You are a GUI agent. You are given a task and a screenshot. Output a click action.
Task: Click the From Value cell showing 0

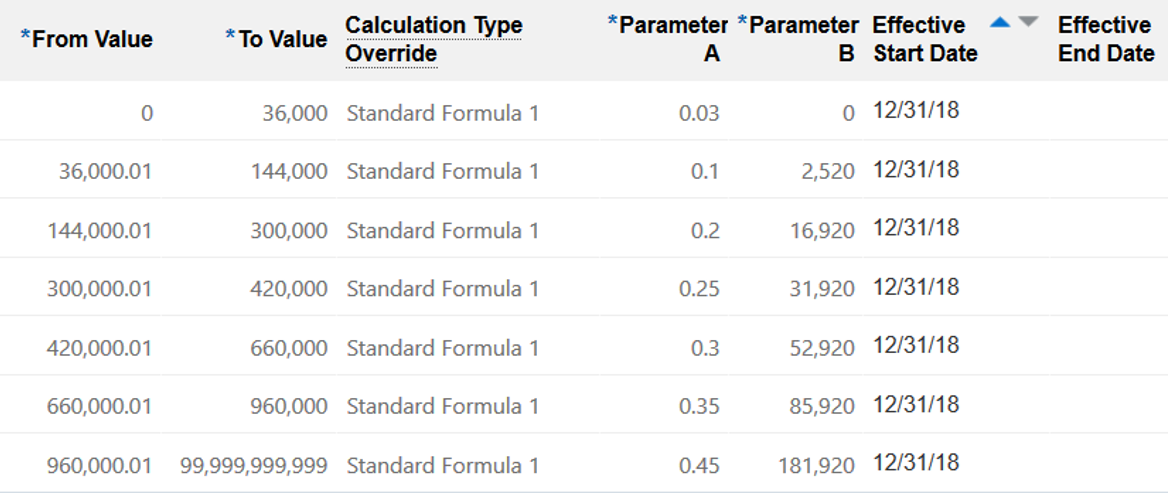click(147, 113)
